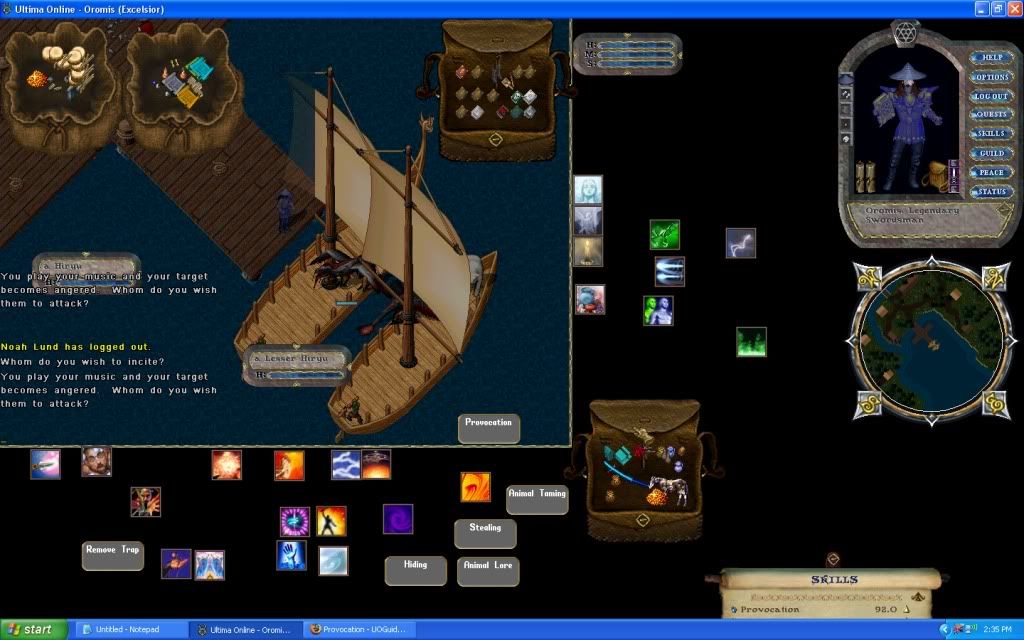
Task: Open STATUS from the paperdoll
Action: pos(991,192)
